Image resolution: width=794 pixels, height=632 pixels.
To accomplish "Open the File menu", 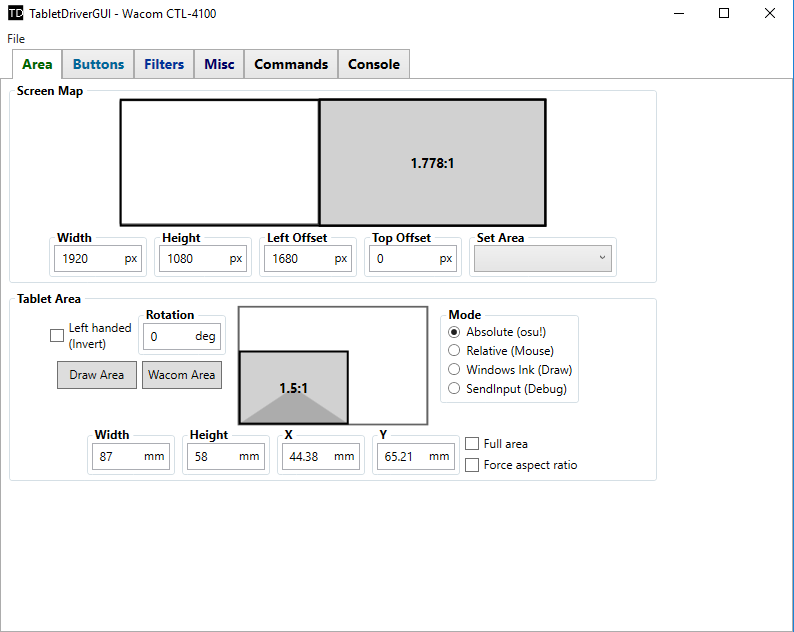I will pyautogui.click(x=16, y=39).
